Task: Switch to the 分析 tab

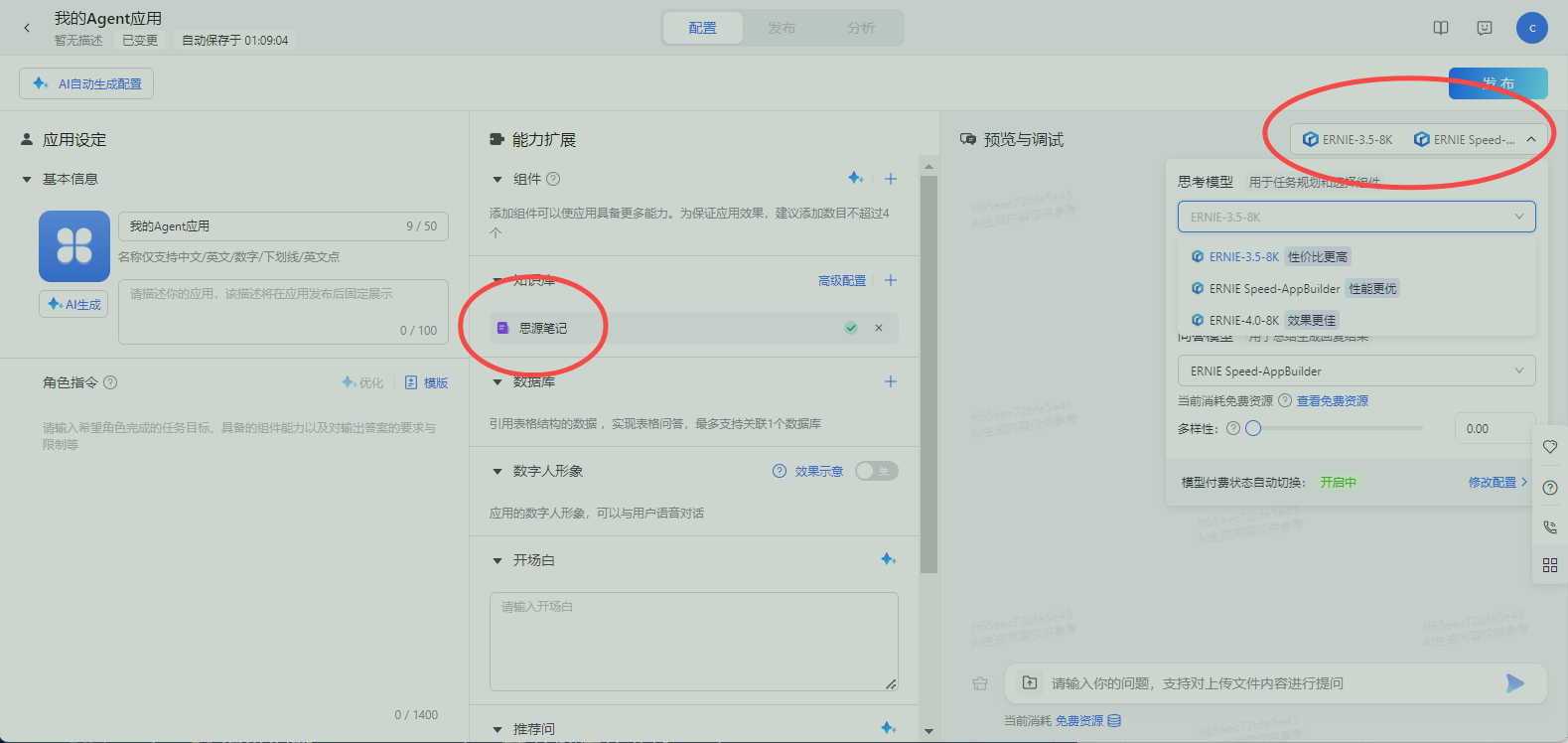Action: tap(861, 28)
